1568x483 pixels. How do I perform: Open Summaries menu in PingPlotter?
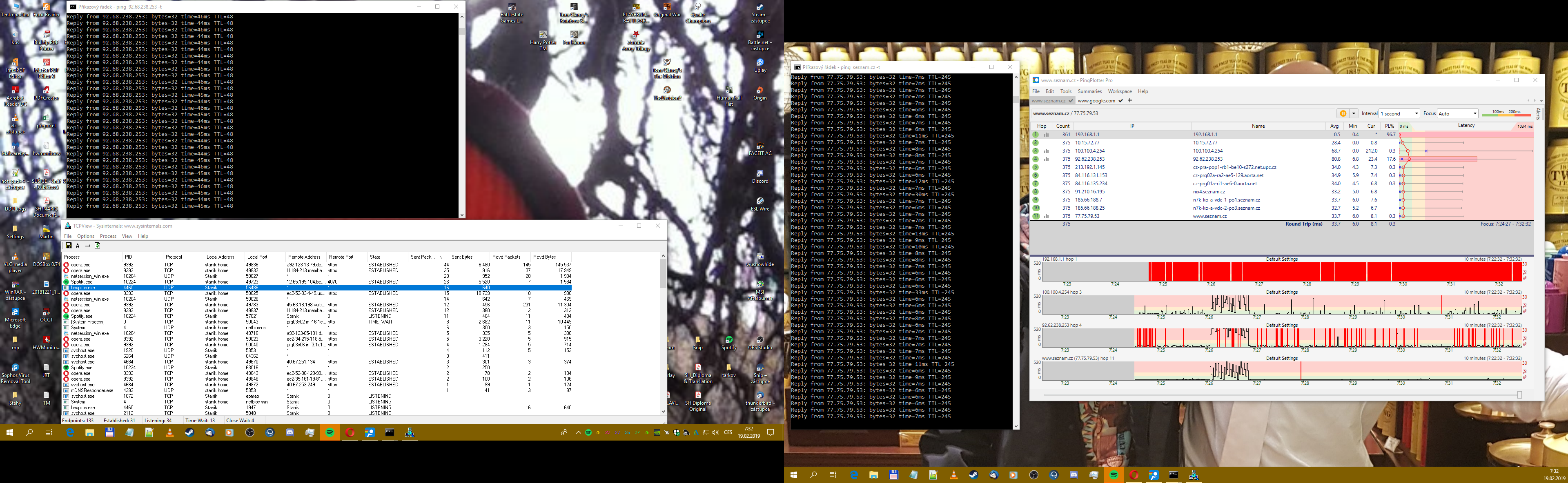[x=1089, y=91]
